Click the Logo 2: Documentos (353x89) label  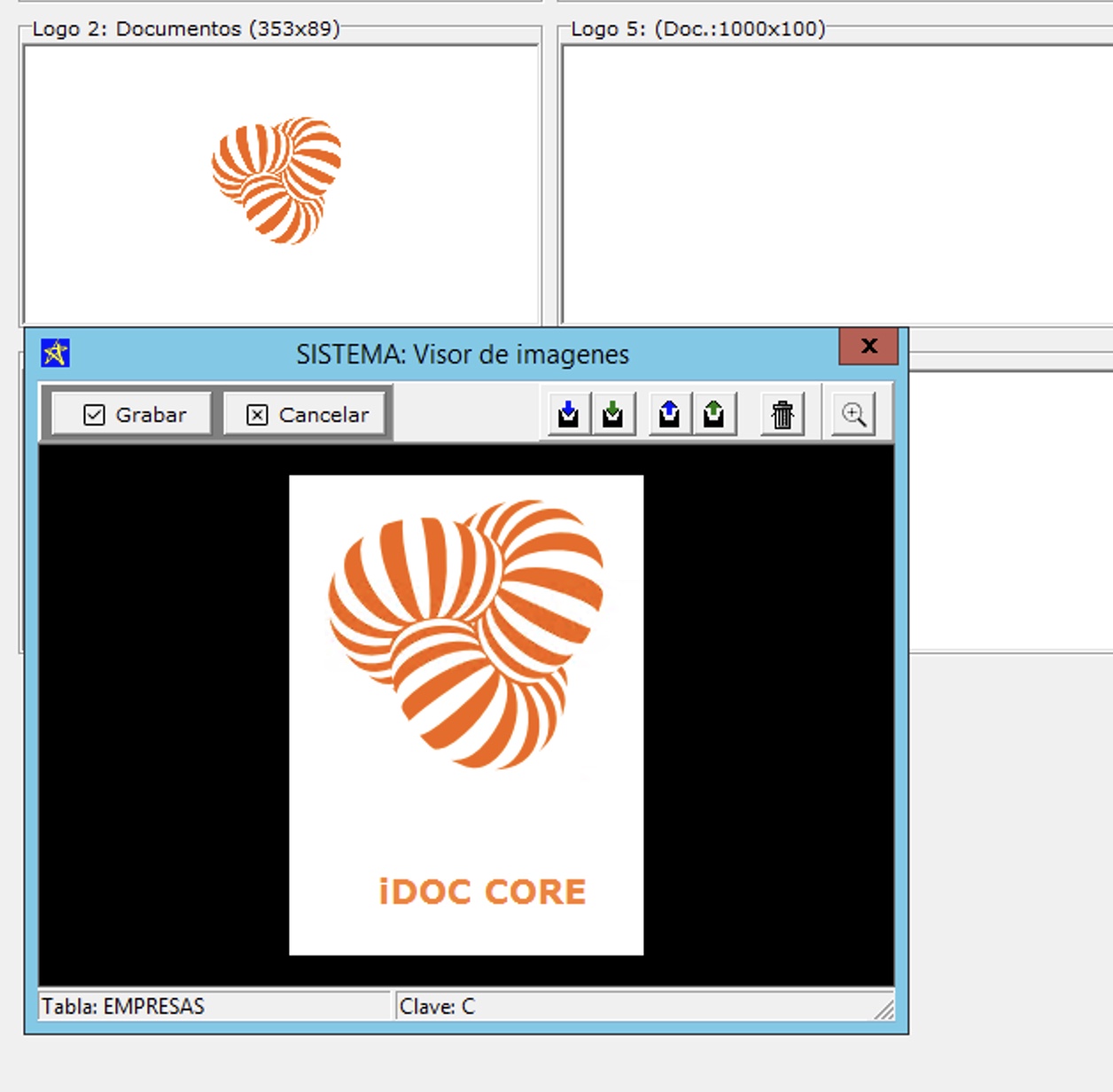[186, 28]
